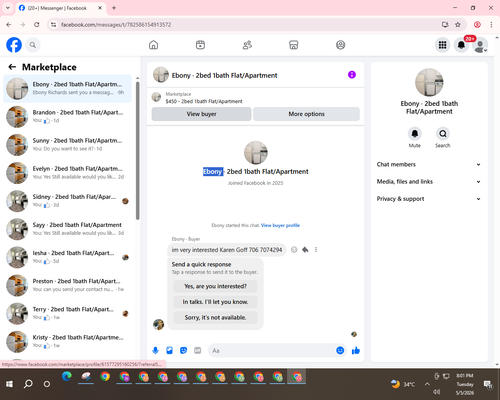Open the Iesha conversation in the list
This screenshot has width=500, height=400.
[x=67, y=257]
